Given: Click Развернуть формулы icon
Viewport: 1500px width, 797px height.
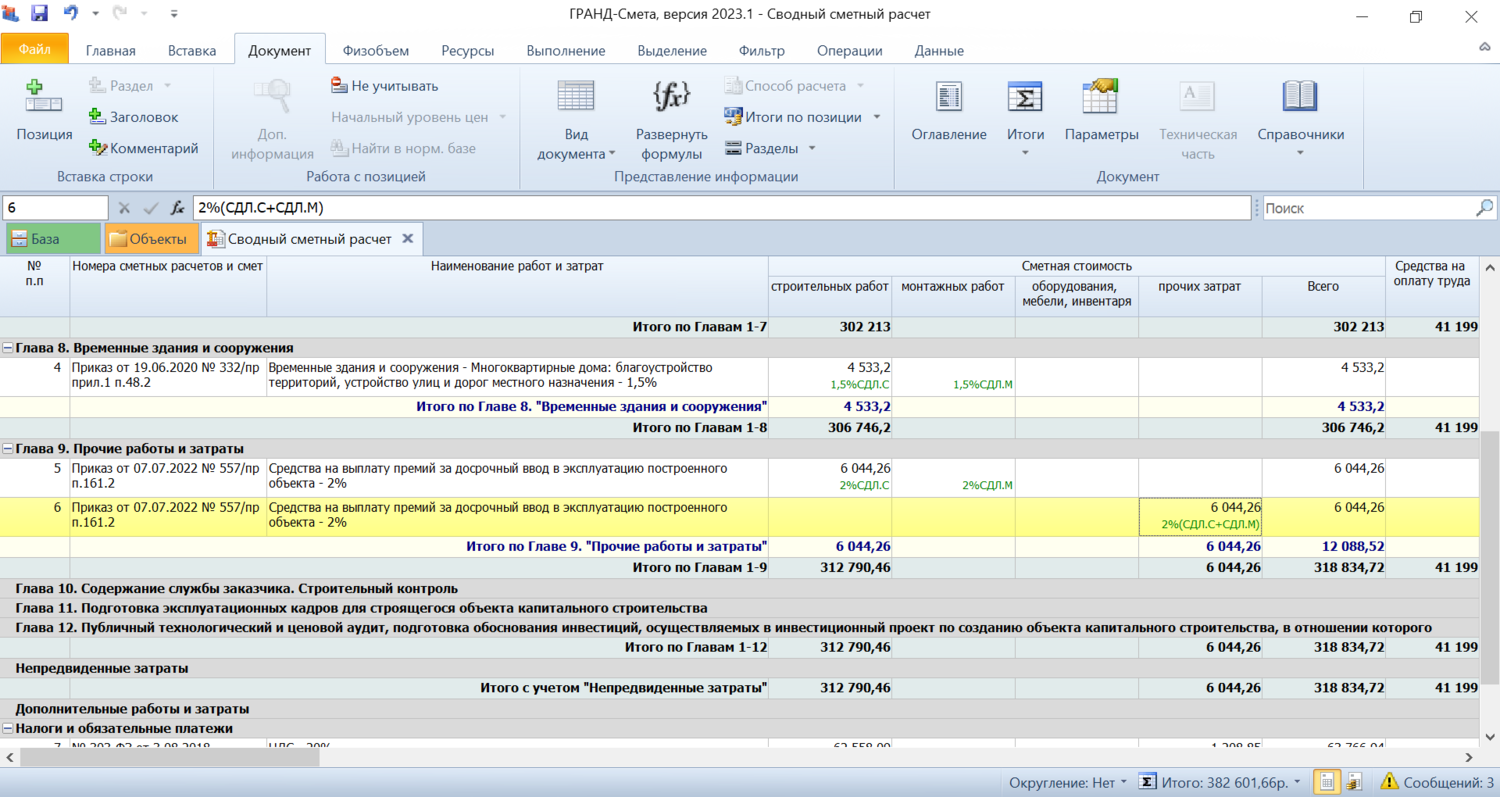Looking at the screenshot, I should pos(671,97).
